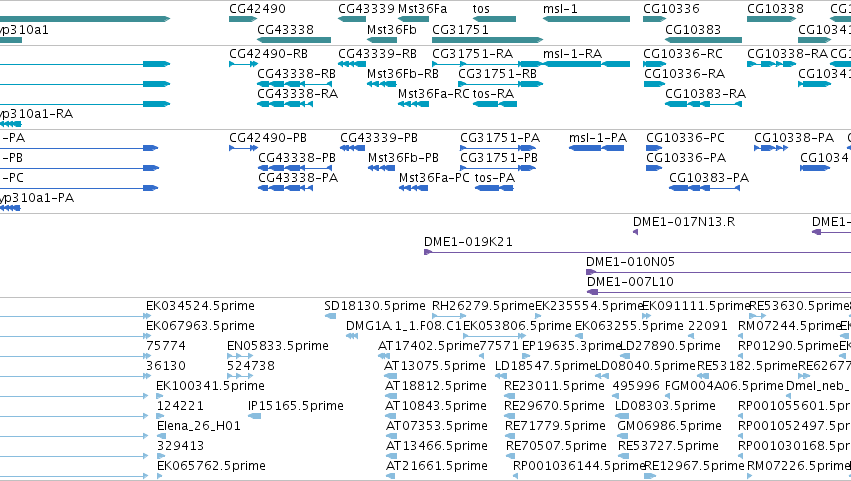The image size is (851, 481).
Task: Select the CG43339-RB transcript feature
Action: point(352,64)
